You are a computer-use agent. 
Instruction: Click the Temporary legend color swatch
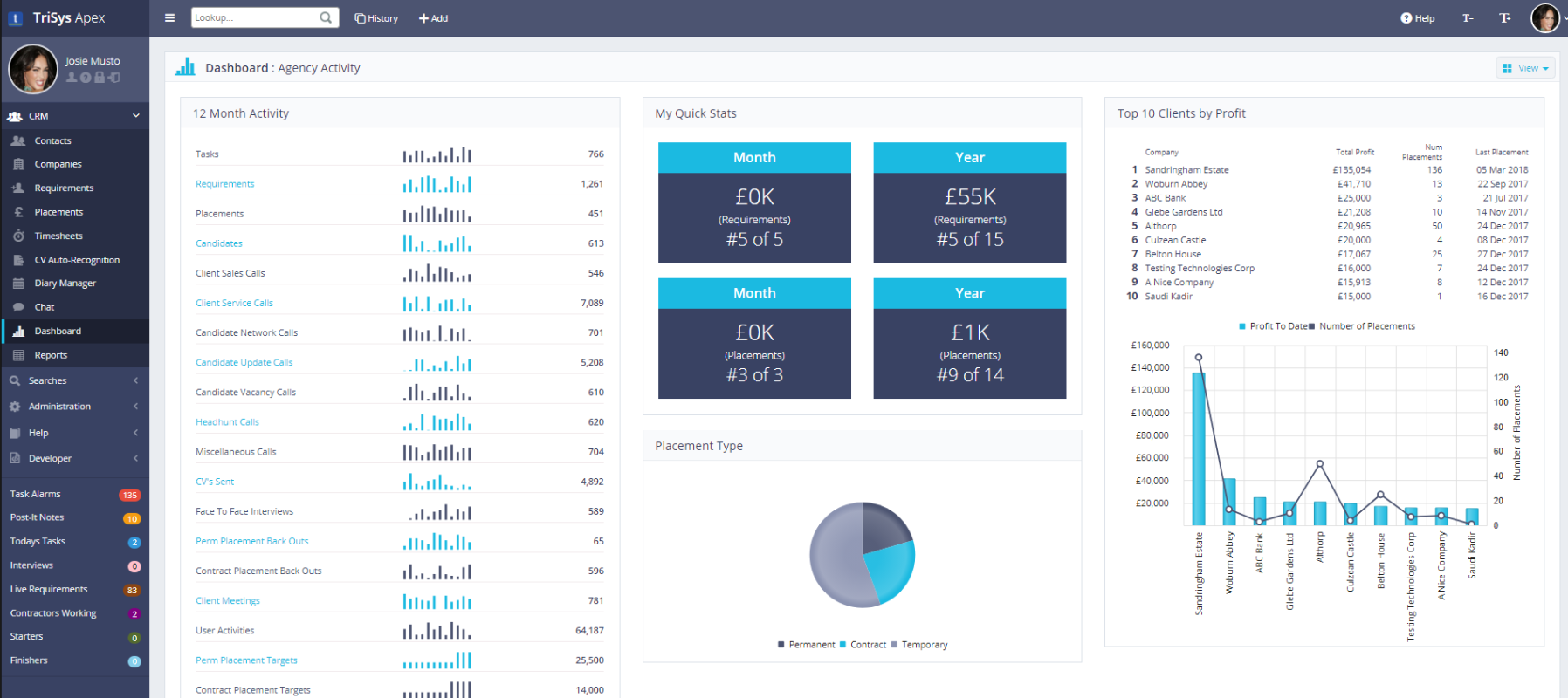(x=894, y=645)
